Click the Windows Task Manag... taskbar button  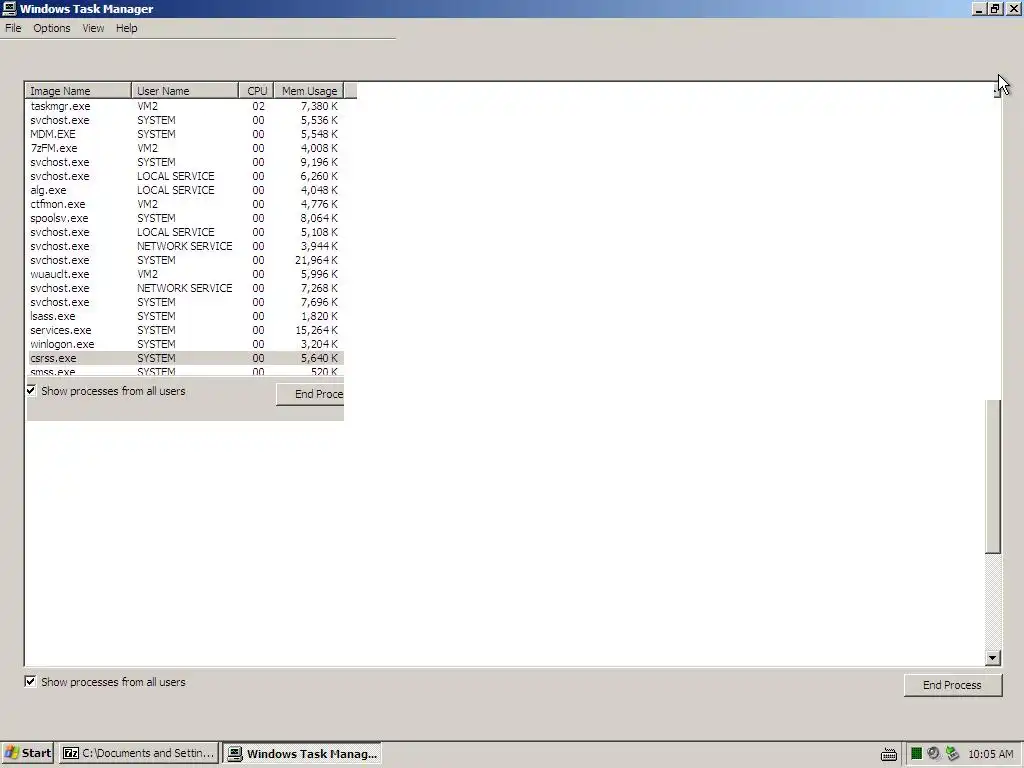(x=302, y=754)
